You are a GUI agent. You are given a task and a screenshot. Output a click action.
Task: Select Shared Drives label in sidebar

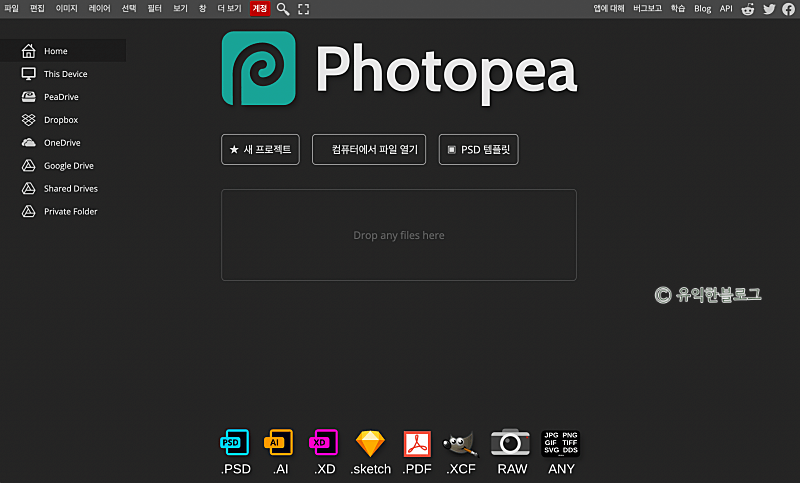pyautogui.click(x=71, y=189)
